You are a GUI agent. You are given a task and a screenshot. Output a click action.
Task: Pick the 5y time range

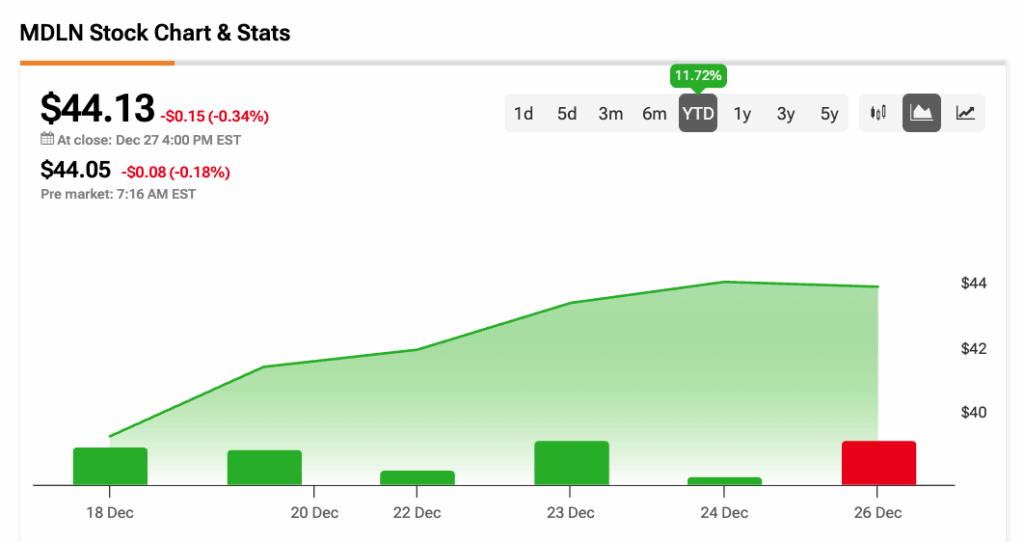click(829, 114)
